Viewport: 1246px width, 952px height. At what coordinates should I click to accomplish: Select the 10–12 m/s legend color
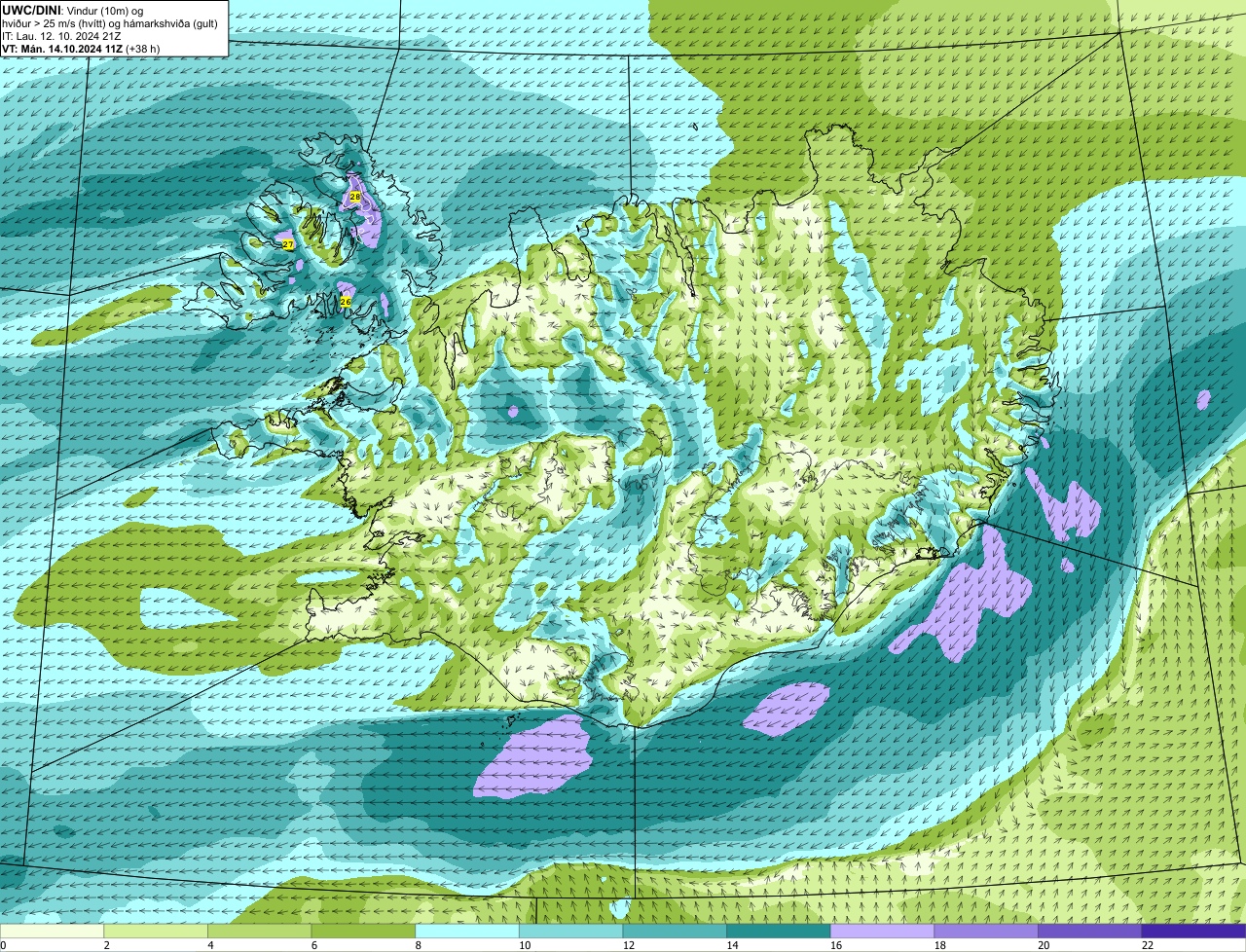click(570, 931)
